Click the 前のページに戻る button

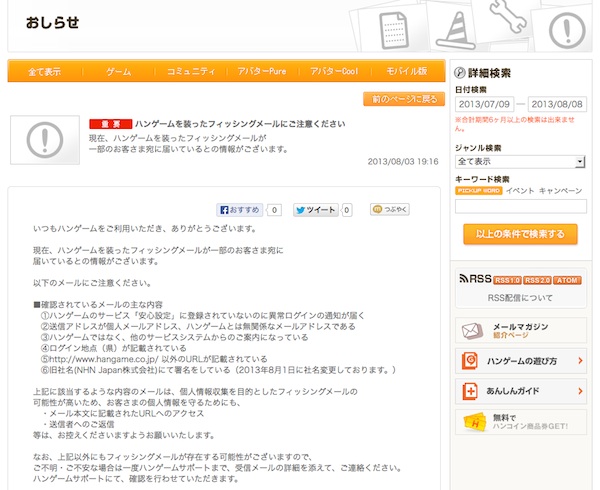(x=404, y=99)
